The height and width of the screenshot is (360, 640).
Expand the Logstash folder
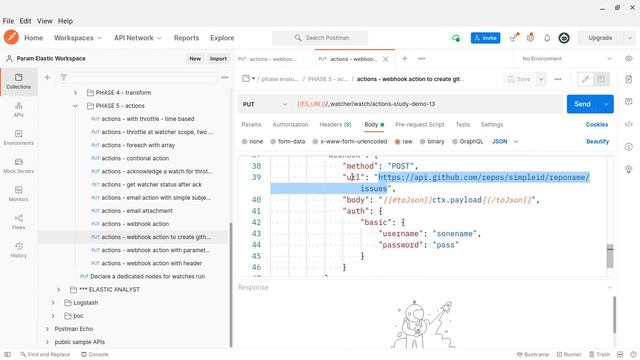53,303
